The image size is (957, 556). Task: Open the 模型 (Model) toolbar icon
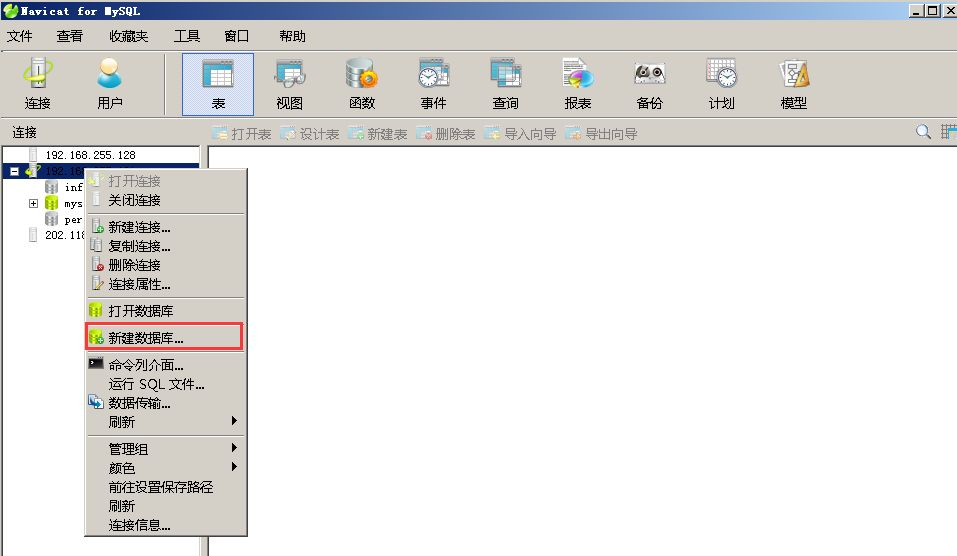(793, 84)
